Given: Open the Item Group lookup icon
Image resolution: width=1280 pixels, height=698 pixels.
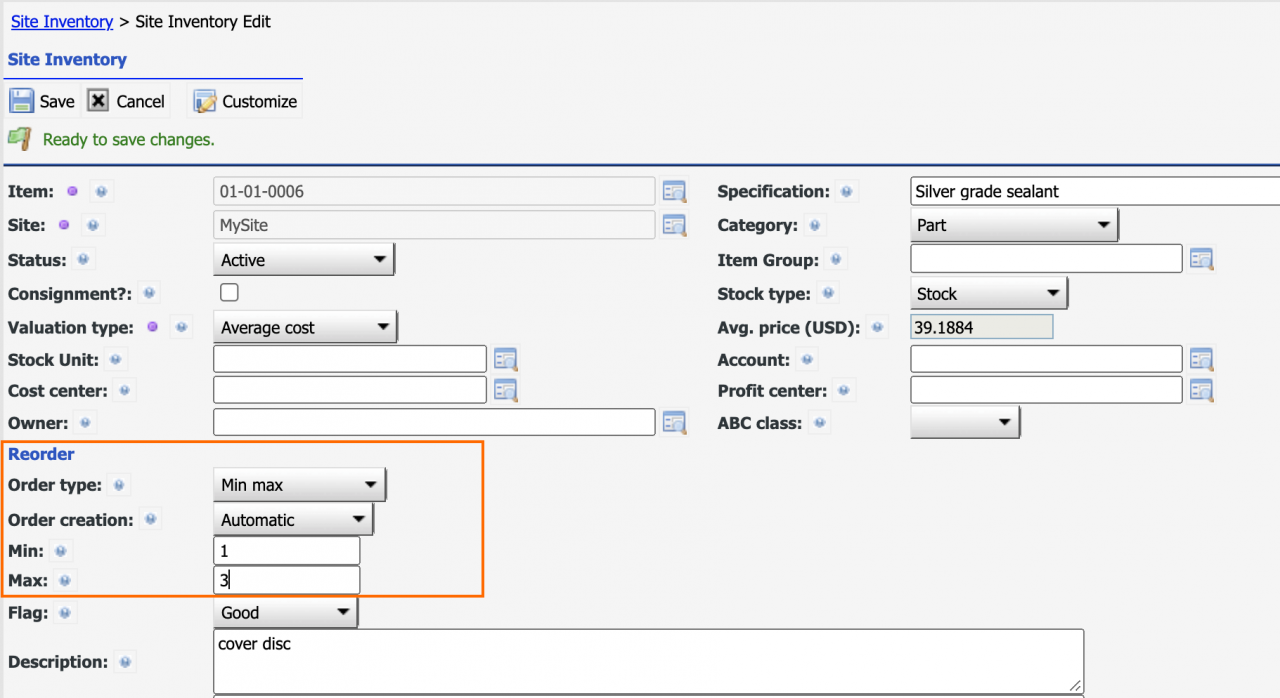Looking at the screenshot, I should click(x=1201, y=259).
